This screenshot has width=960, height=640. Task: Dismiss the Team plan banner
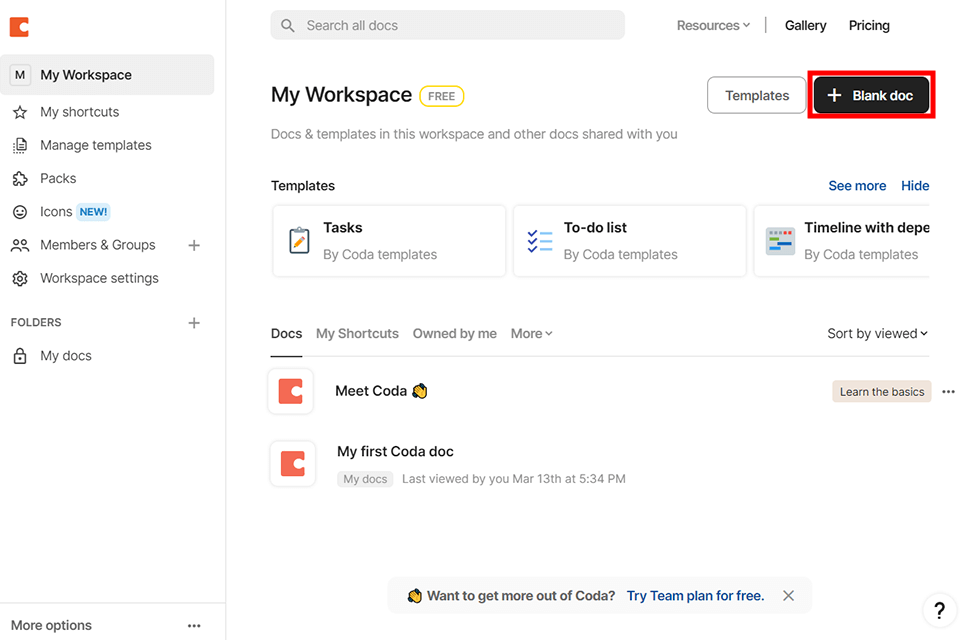point(788,596)
